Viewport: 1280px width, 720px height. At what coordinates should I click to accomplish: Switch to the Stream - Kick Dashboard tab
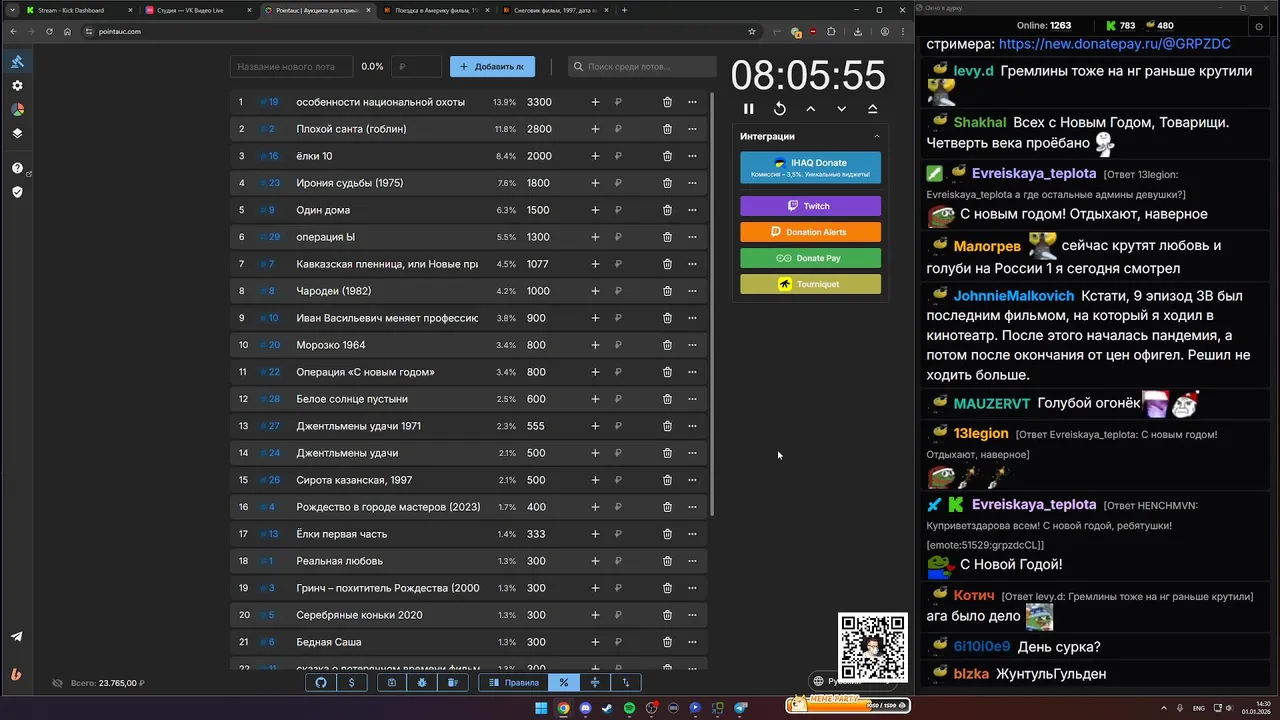pyautogui.click(x=78, y=10)
